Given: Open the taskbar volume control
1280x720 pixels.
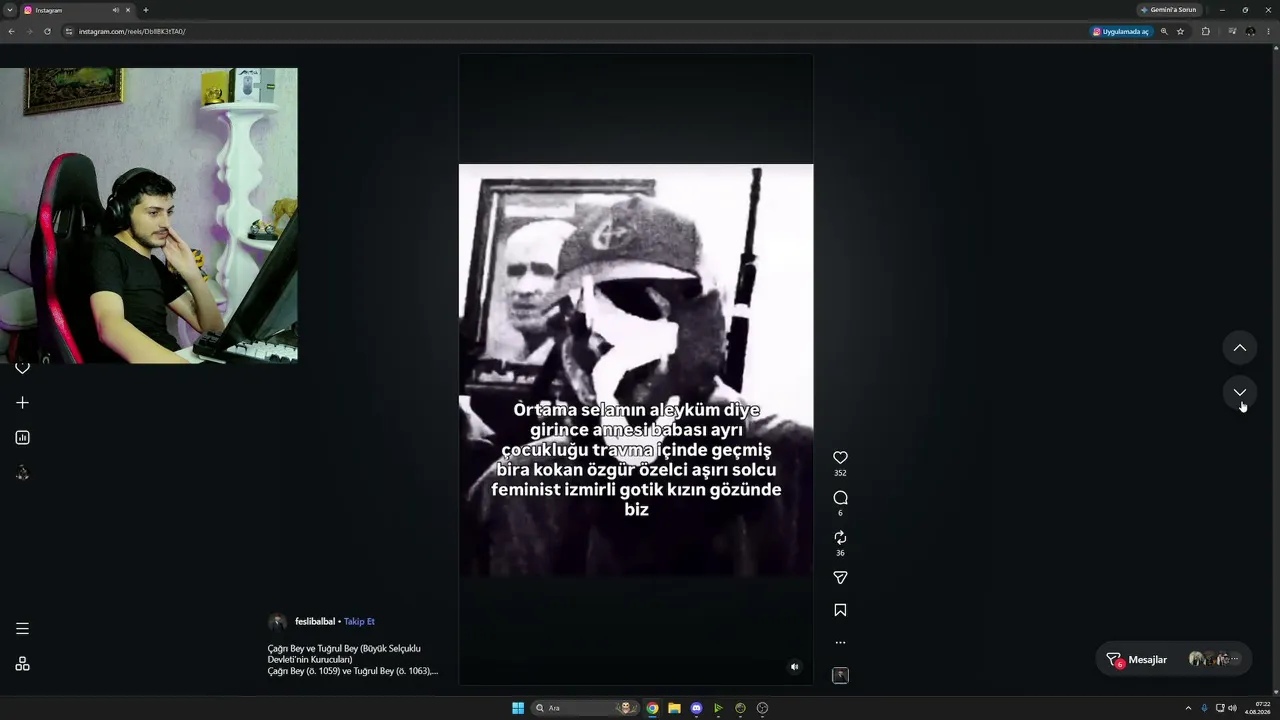Looking at the screenshot, I should click(1232, 708).
